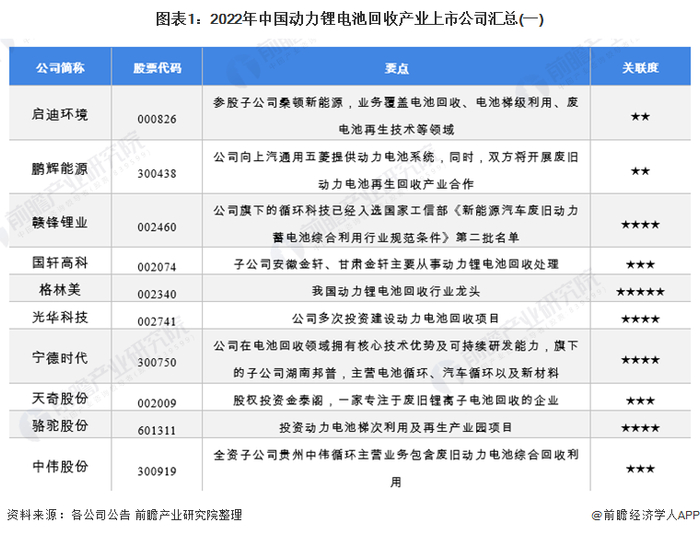Click the company name 骆驼股份
The image size is (700, 534).
pos(60,426)
